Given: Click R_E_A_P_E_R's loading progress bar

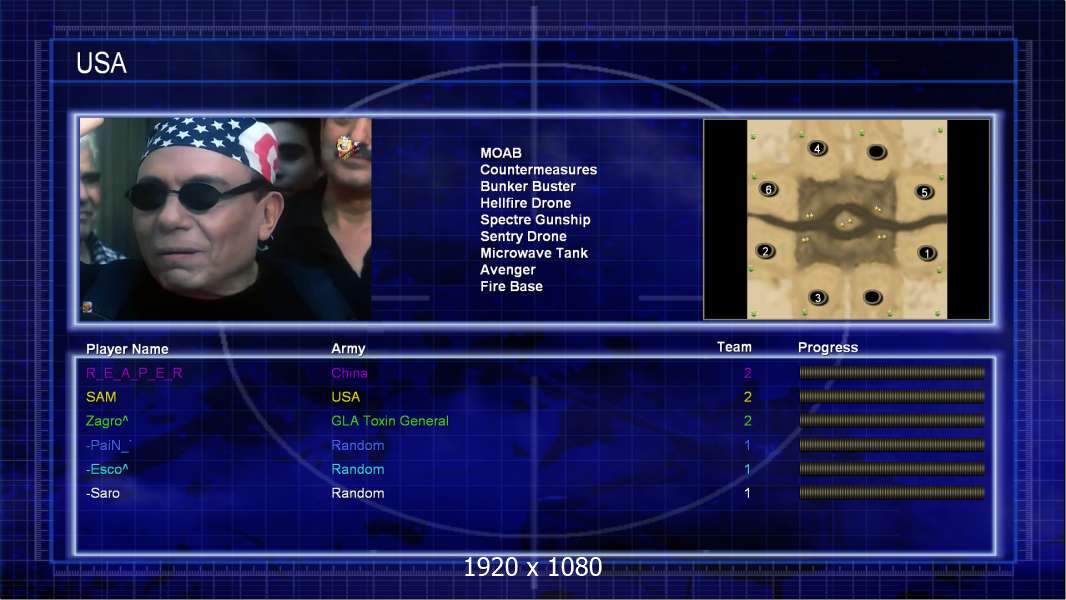Looking at the screenshot, I should click(x=892, y=372).
